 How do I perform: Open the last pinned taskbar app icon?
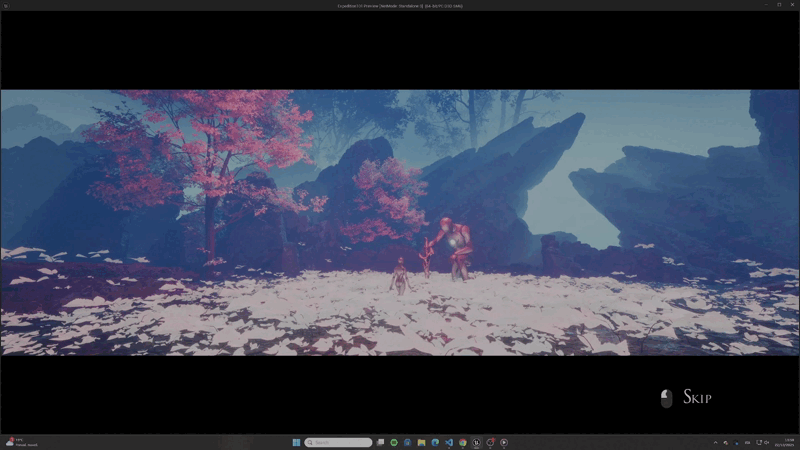(504, 442)
